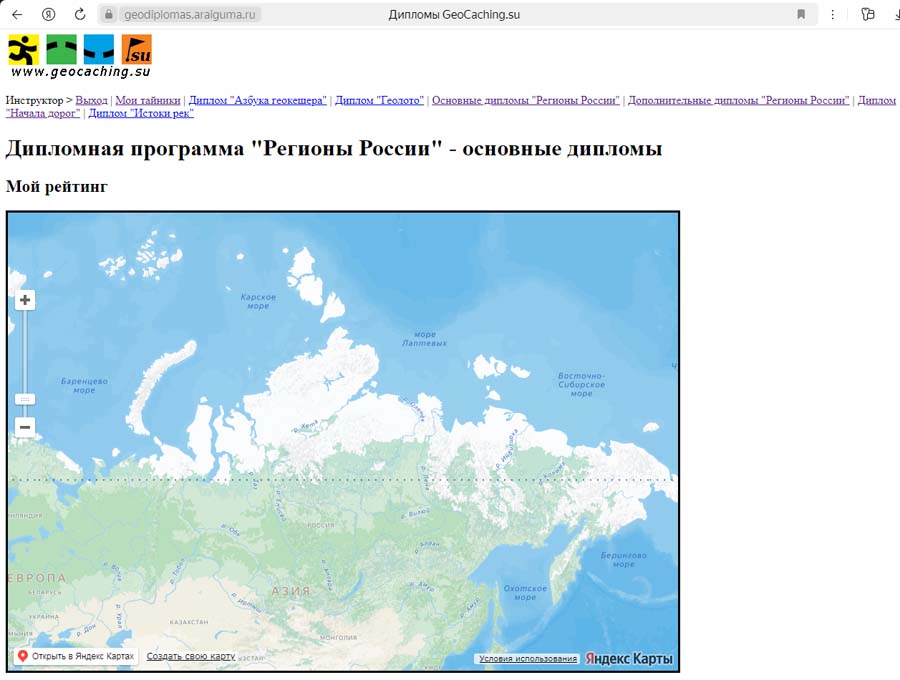Image resolution: width=900 pixels, height=680 pixels.
Task: Click geocaching.su logo image
Action: pyautogui.click(x=80, y=56)
